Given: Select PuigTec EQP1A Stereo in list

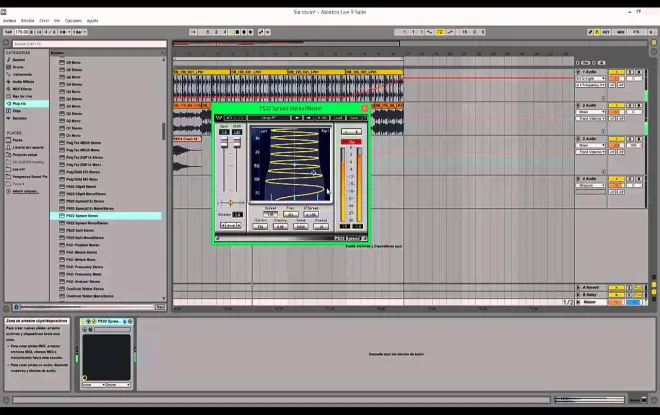Looking at the screenshot, I should 84,157.
